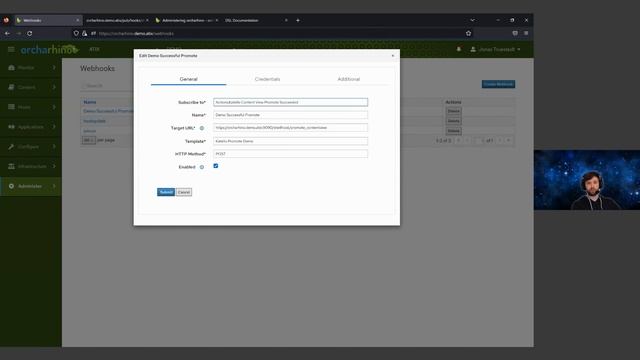This screenshot has width=640, height=360.
Task: Toggle the hamburger navigation menu
Action: pyautogui.click(x=11, y=49)
